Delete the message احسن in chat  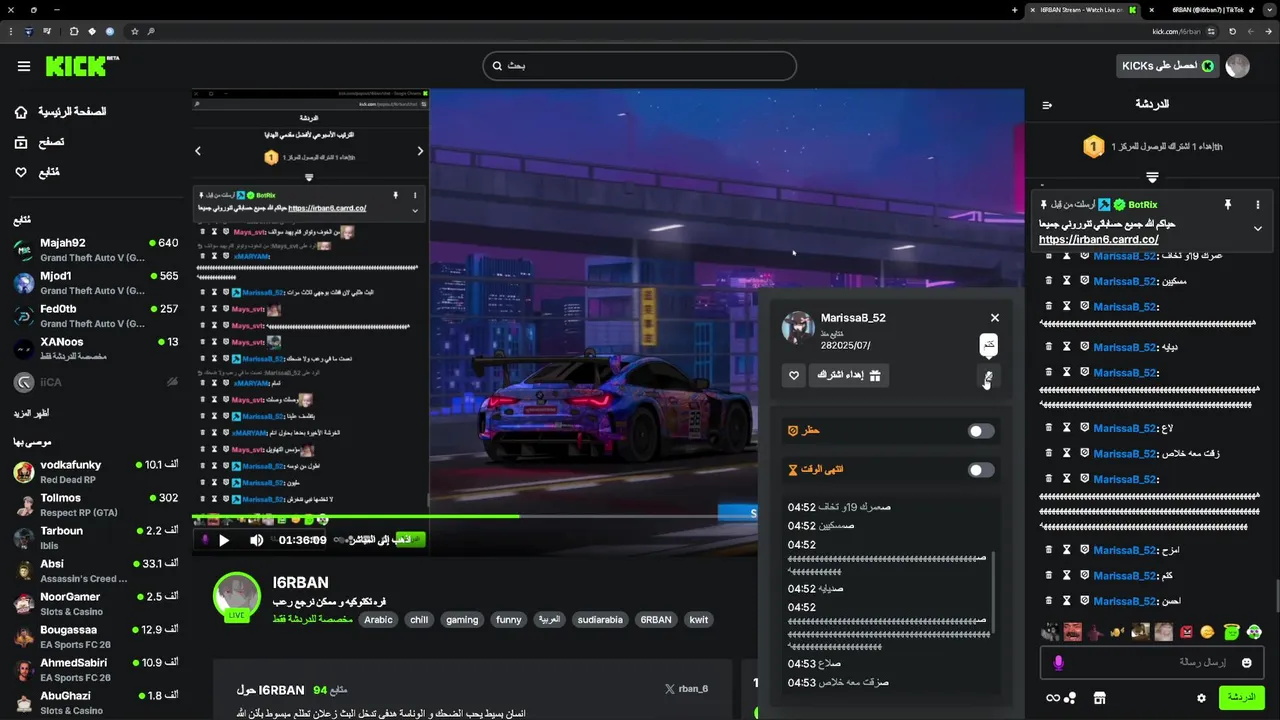[1048, 601]
